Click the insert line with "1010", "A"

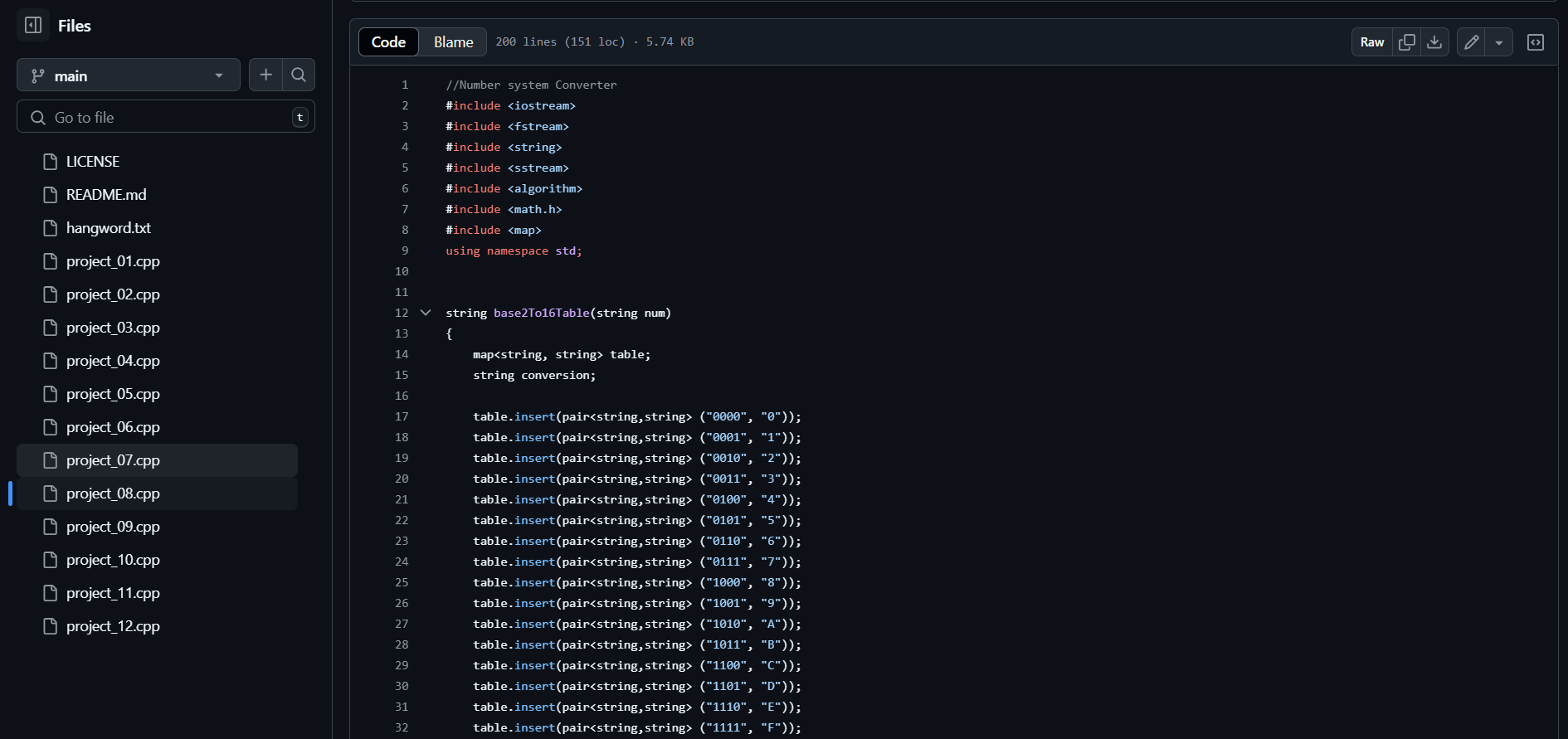point(637,624)
